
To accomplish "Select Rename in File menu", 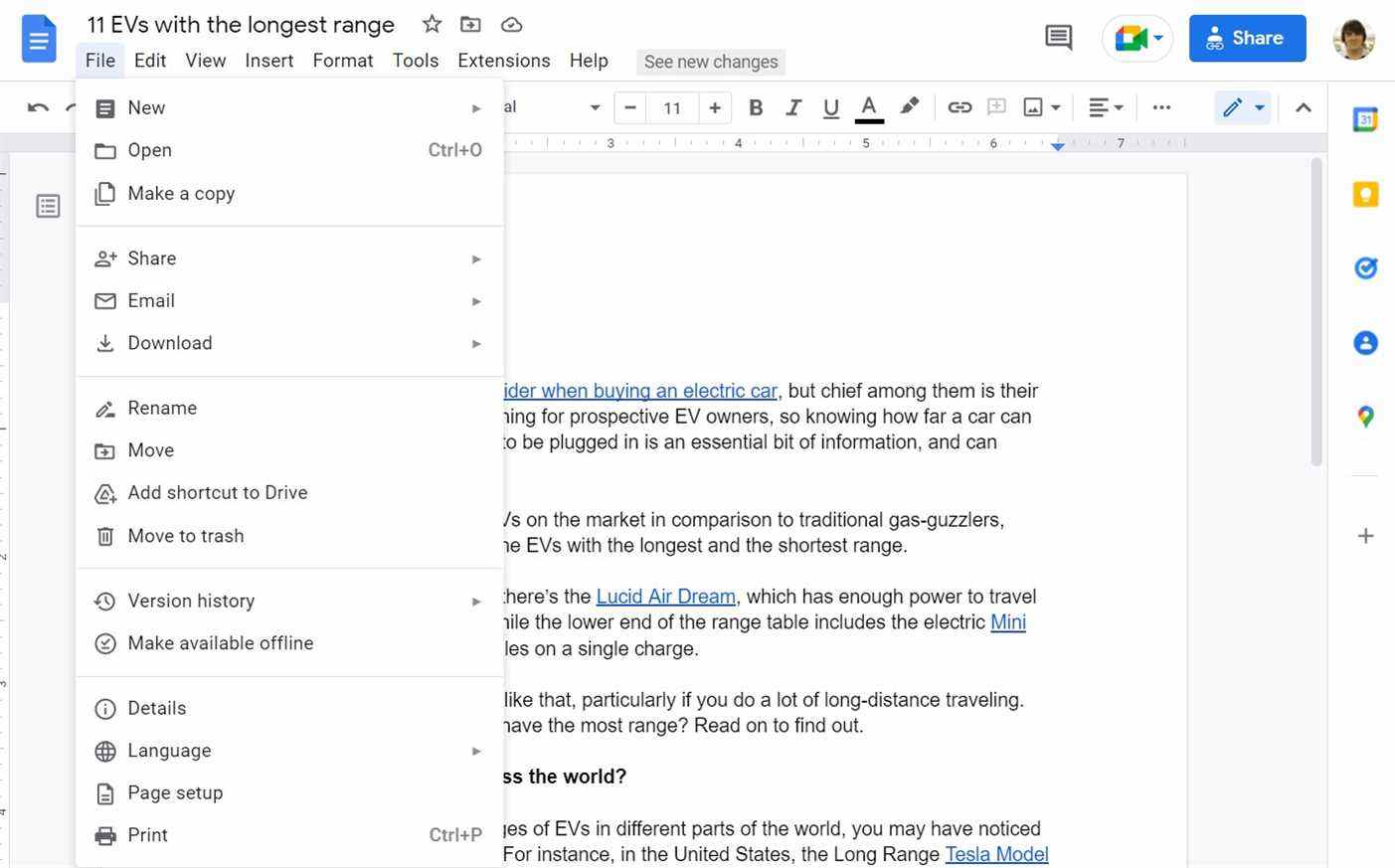I will pos(289,408).
